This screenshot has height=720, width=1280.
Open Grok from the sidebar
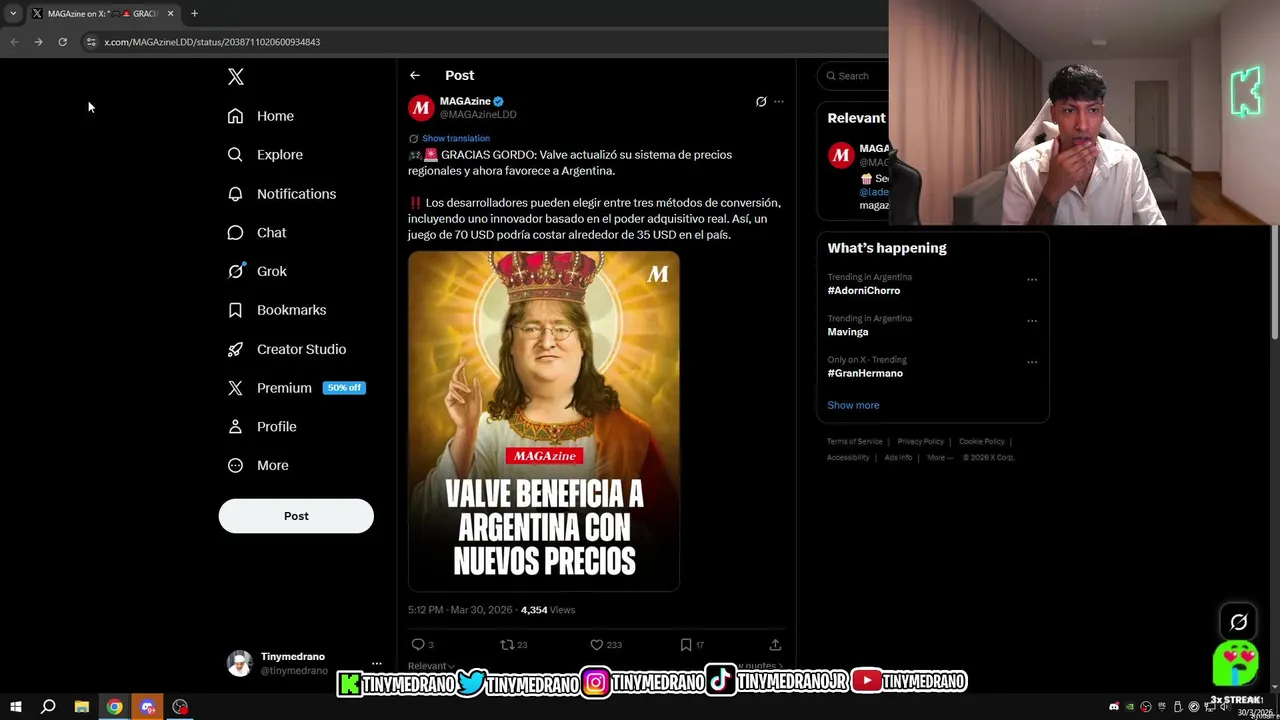[x=256, y=271]
